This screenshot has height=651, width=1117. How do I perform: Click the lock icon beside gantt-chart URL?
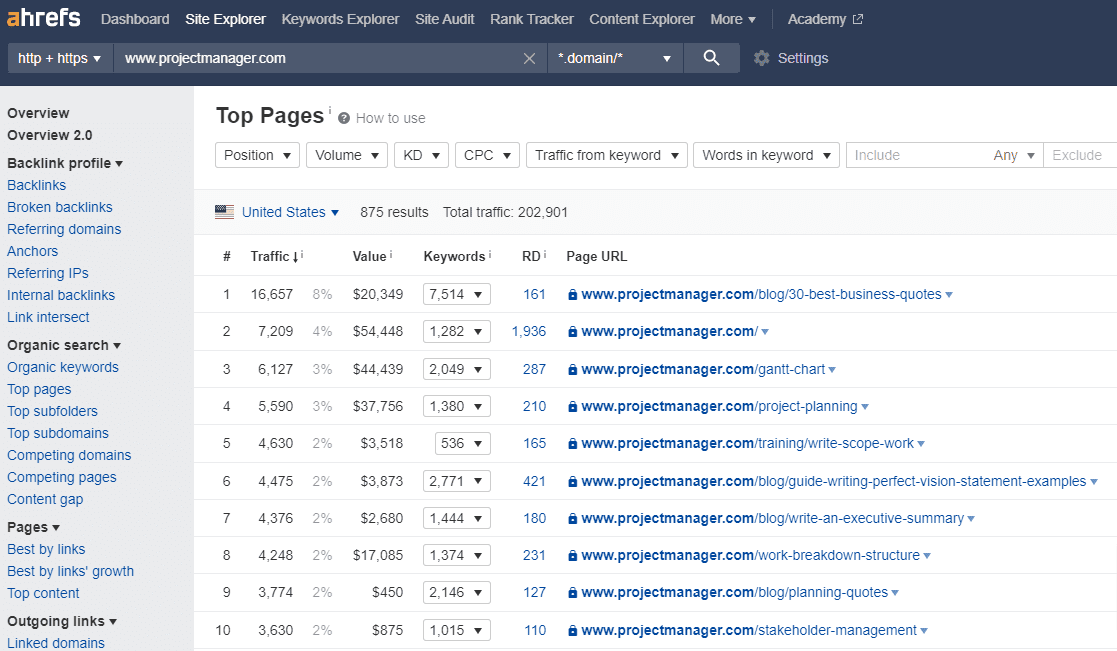[572, 370]
